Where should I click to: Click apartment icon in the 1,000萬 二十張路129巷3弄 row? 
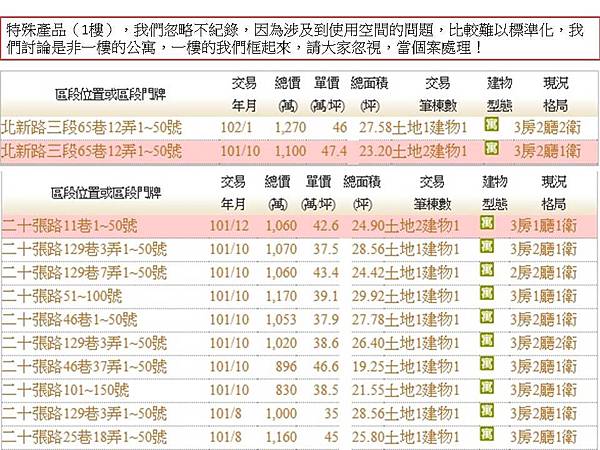pyautogui.click(x=487, y=410)
